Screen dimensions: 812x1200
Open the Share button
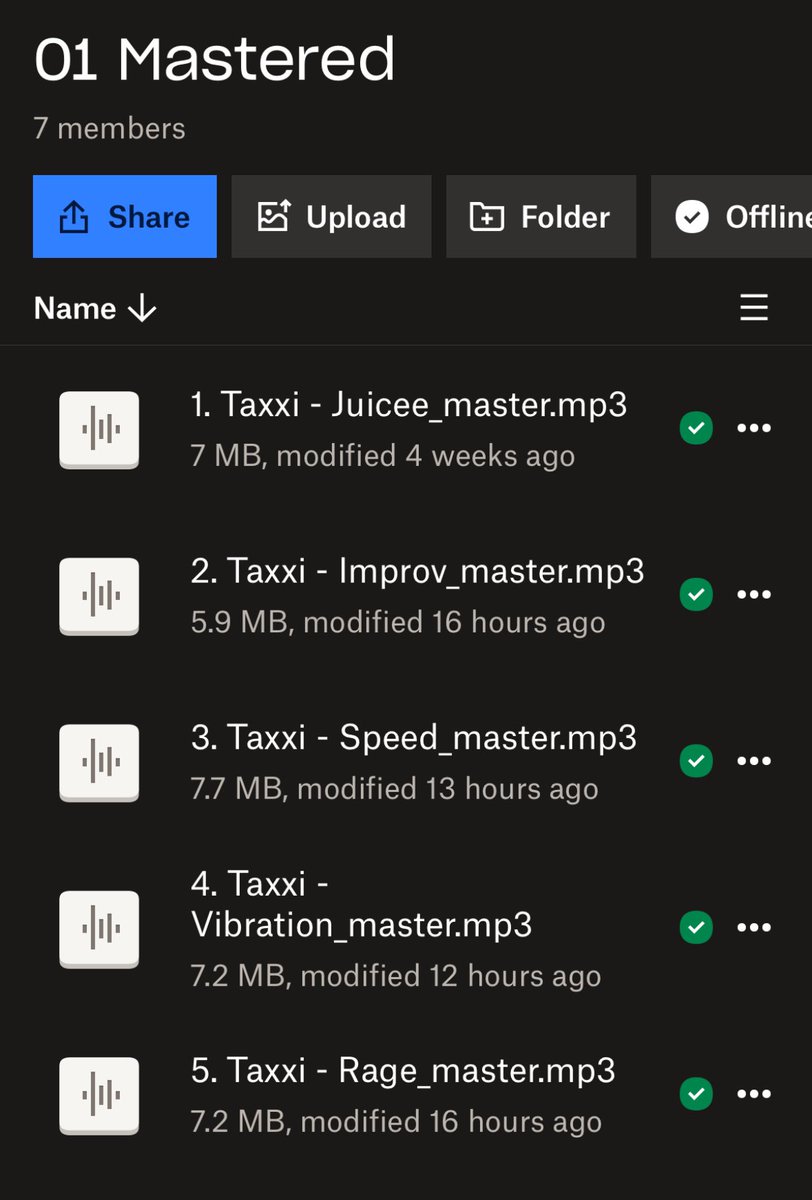[x=125, y=217]
